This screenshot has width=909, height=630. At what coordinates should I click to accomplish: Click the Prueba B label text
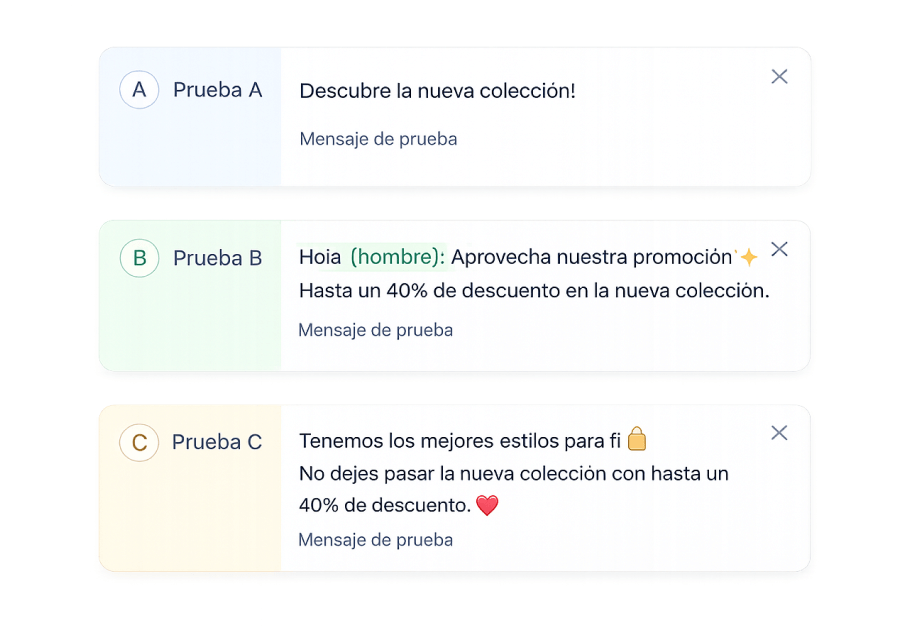(x=217, y=258)
